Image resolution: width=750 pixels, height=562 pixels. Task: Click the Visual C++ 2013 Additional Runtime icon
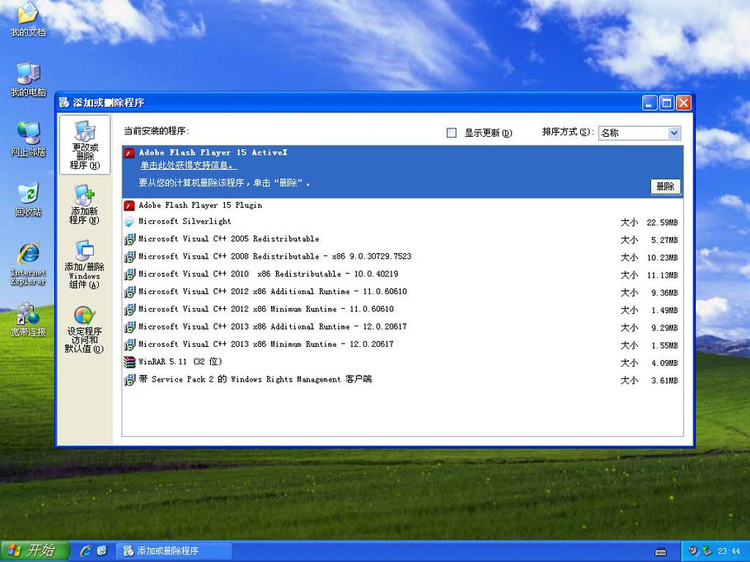[129, 327]
